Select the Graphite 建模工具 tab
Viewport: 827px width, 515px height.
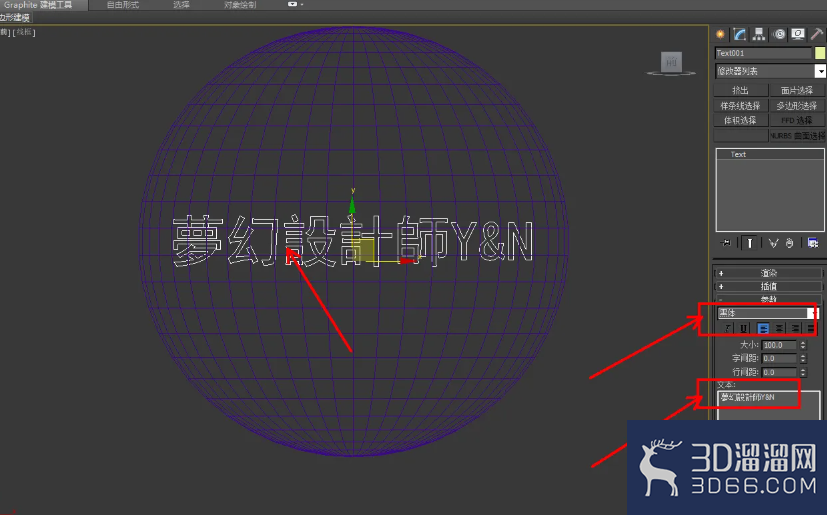pyautogui.click(x=38, y=5)
